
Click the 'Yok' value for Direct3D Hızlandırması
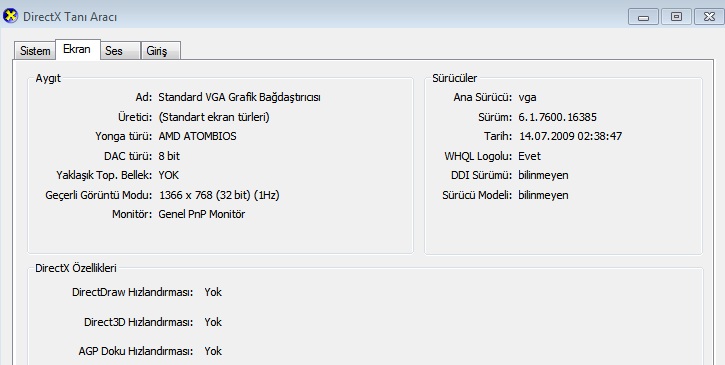tap(213, 322)
